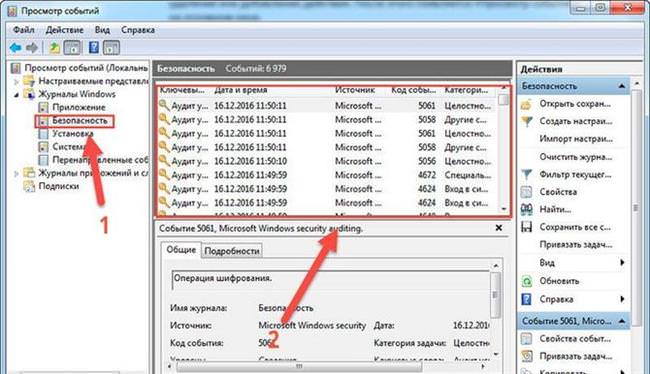
Task: Open Help via the toolbar question-mark icon
Action: [94, 48]
